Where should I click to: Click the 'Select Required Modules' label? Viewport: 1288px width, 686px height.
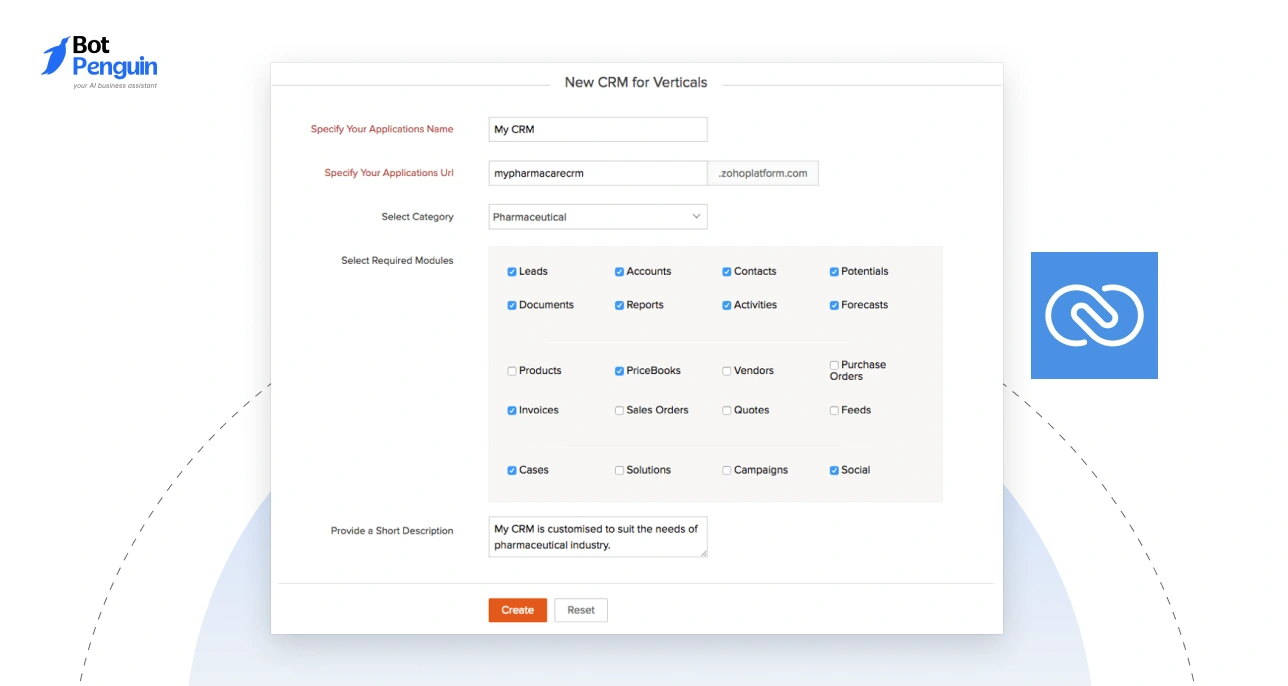(397, 261)
